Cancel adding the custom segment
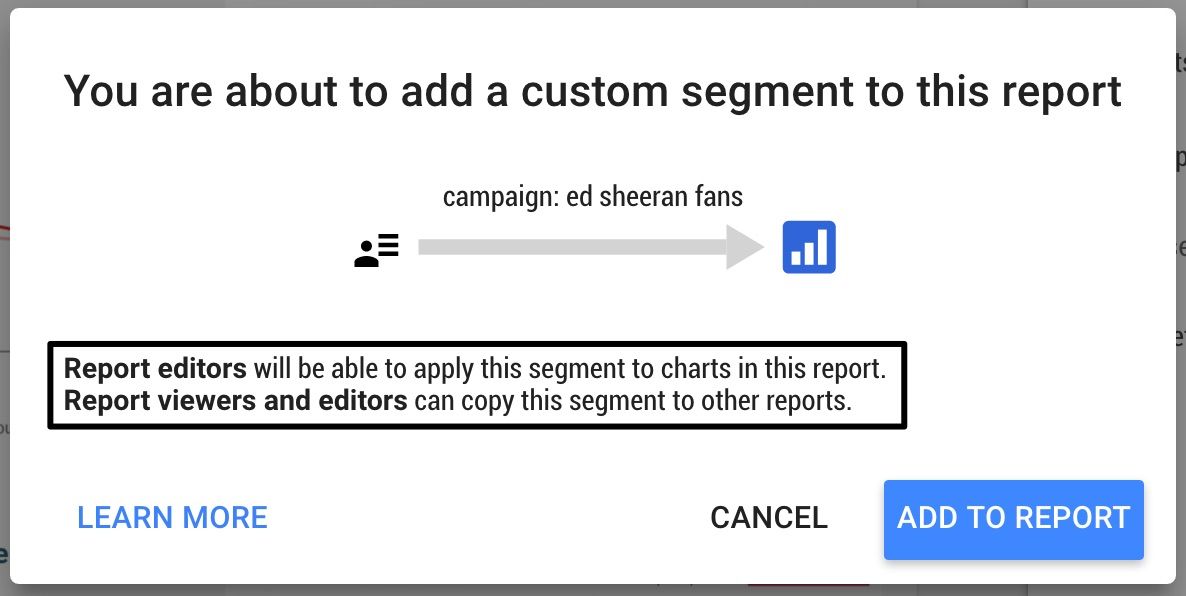Image resolution: width=1186 pixels, height=596 pixels. (768, 518)
